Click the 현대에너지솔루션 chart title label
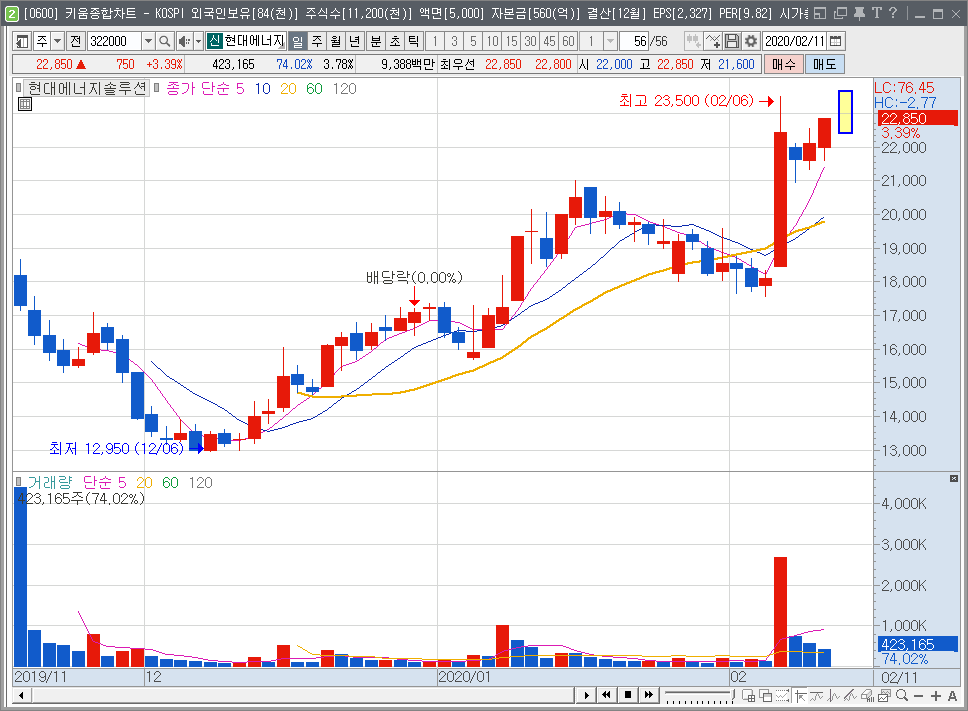 (87, 88)
